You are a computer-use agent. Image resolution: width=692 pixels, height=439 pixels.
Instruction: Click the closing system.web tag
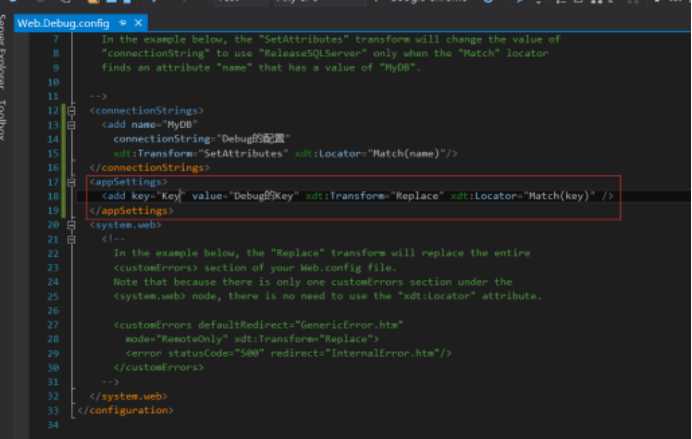[128, 396]
